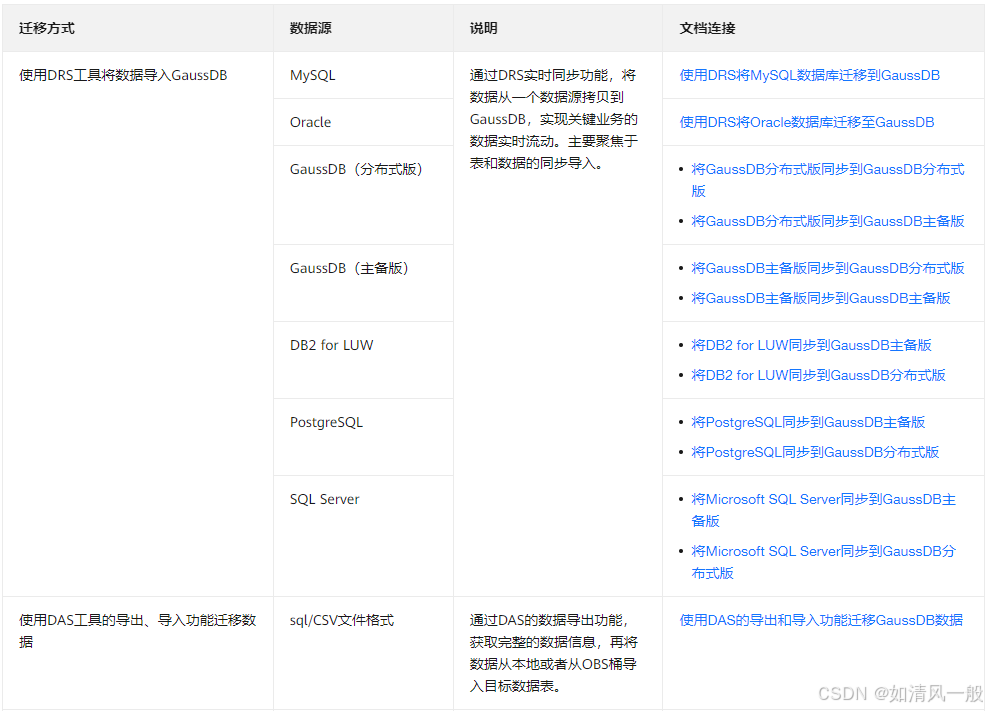
Task: Open link 将GaussDB分布式版同步到GaussDB主备版
Action: 828,221
